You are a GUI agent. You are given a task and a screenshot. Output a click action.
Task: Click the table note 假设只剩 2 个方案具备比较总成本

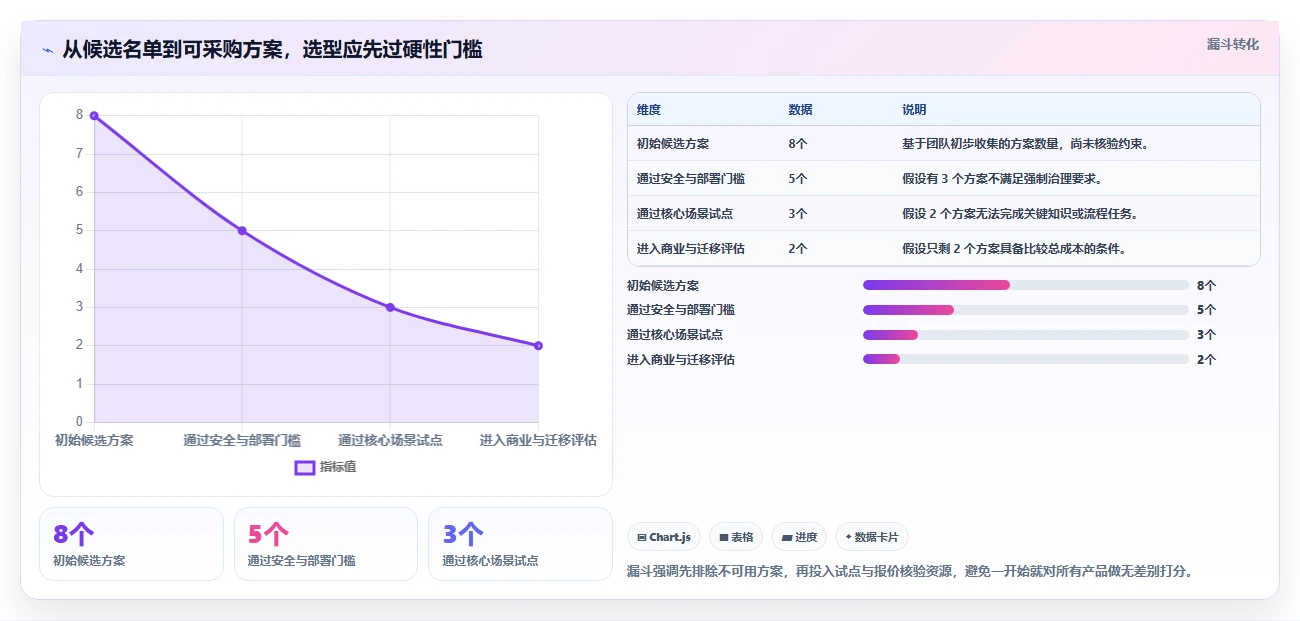[x=1014, y=249]
